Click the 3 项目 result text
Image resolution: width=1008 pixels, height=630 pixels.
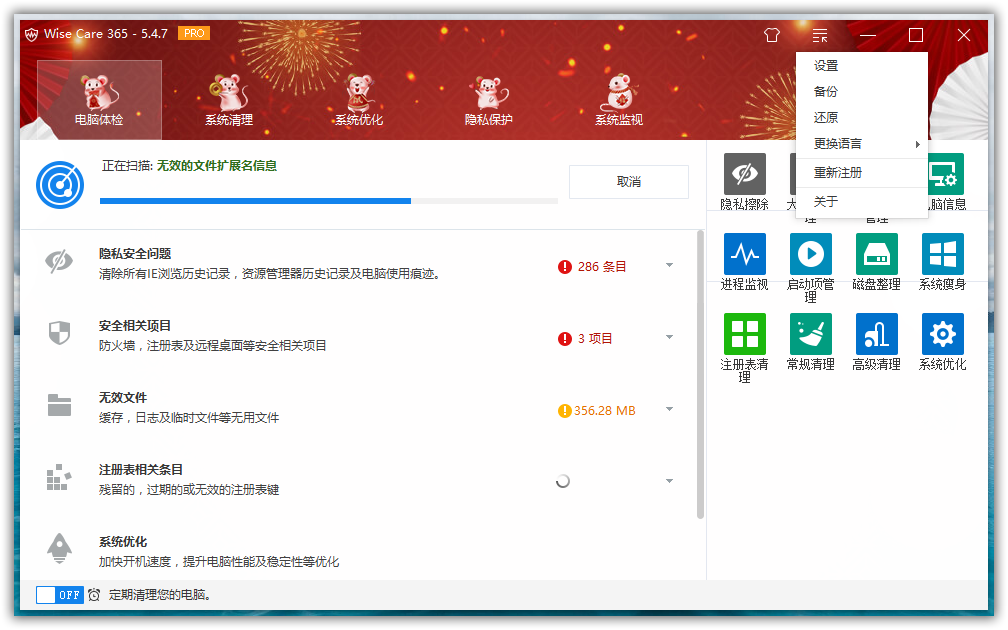595,339
